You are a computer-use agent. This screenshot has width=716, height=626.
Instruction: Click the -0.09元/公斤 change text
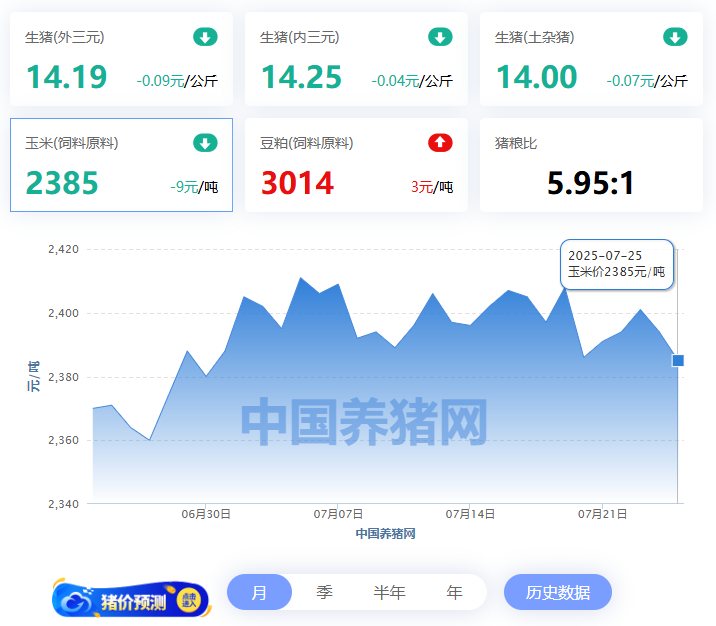[177, 81]
